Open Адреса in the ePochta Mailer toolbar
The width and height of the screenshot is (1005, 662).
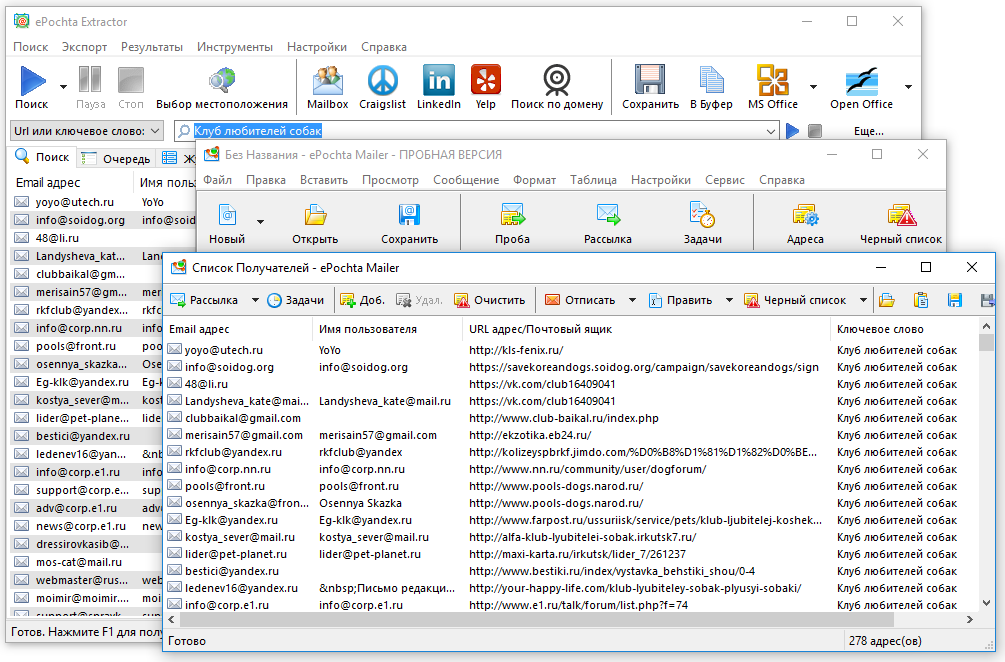tap(805, 222)
